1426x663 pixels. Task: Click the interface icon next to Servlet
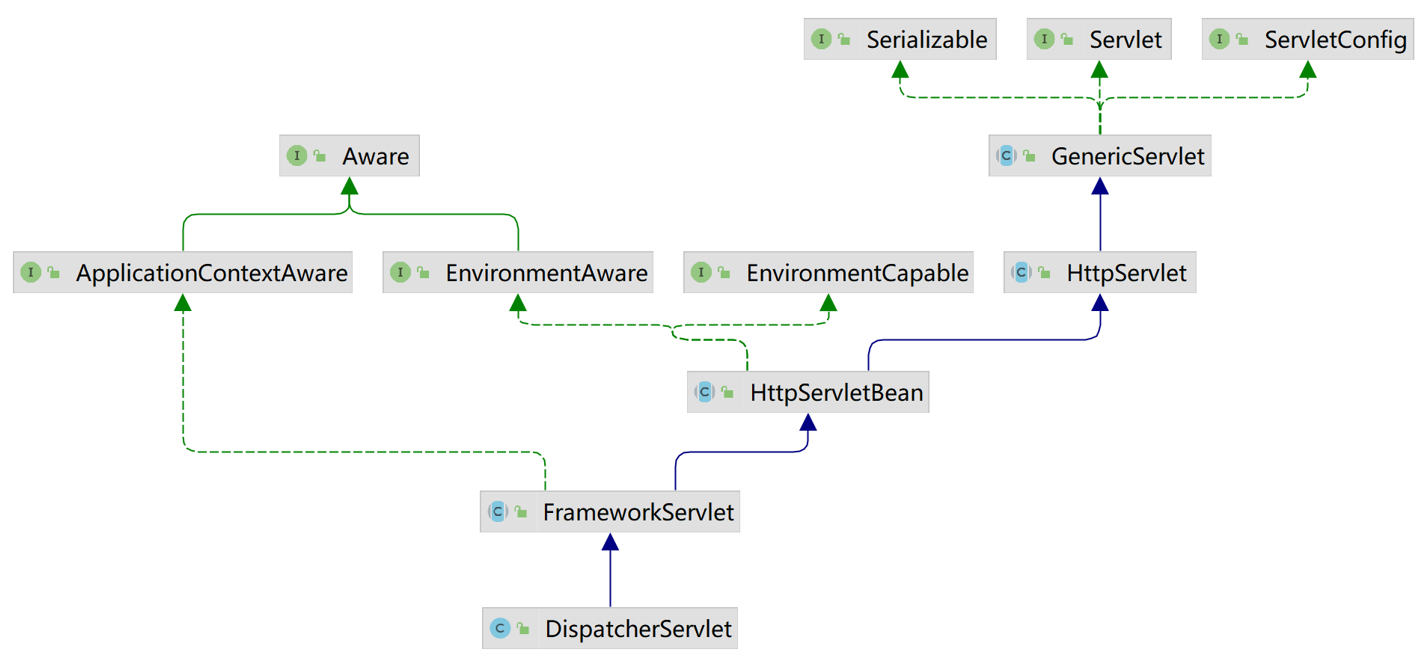1044,39
